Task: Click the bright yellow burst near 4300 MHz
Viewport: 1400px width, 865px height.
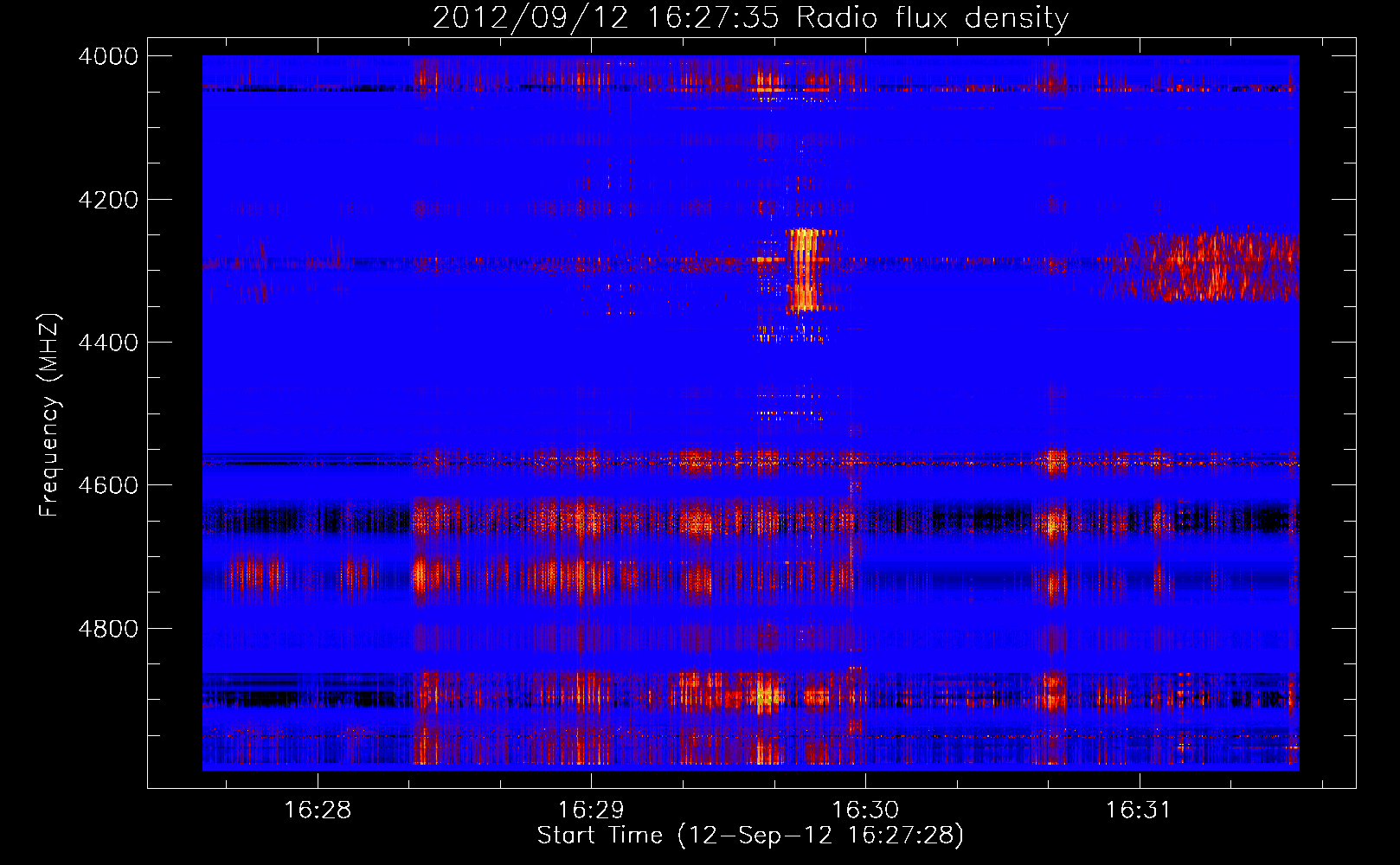Action: tap(805, 269)
